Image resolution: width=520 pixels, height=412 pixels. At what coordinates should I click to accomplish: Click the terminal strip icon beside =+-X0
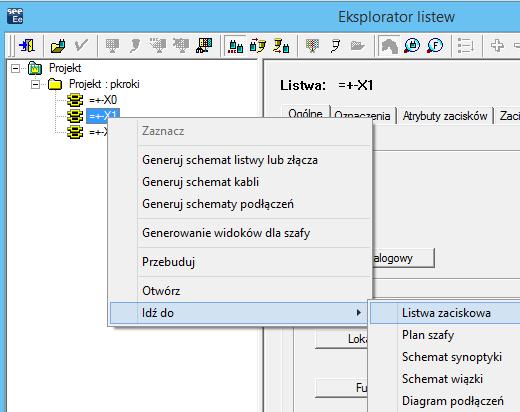(x=75, y=100)
